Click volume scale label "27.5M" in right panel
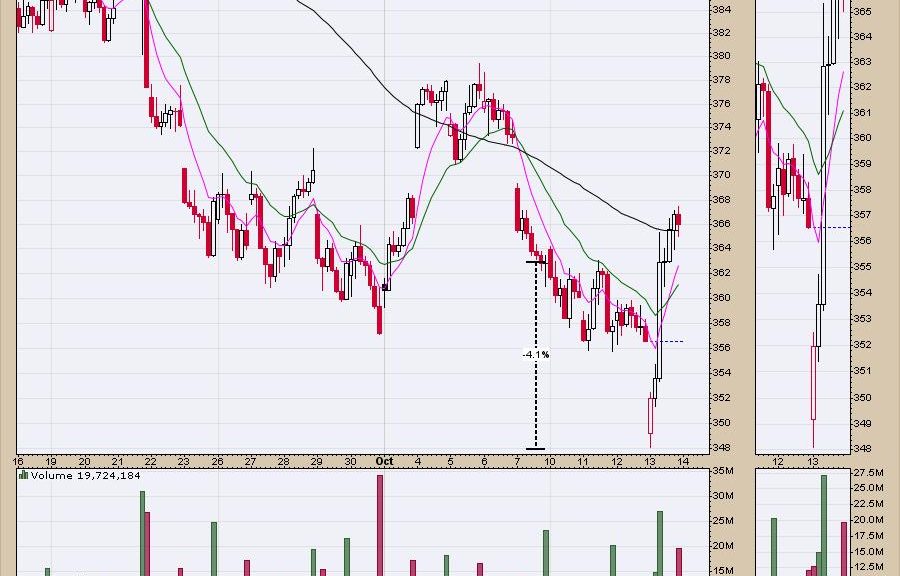 point(869,473)
